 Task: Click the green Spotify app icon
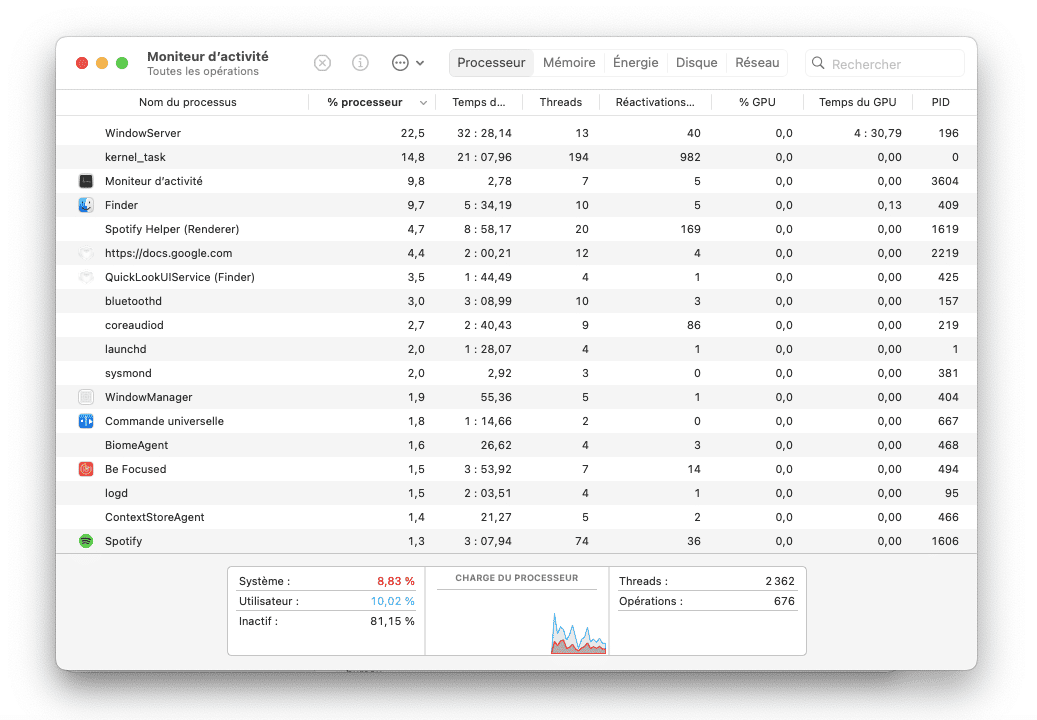click(x=86, y=541)
